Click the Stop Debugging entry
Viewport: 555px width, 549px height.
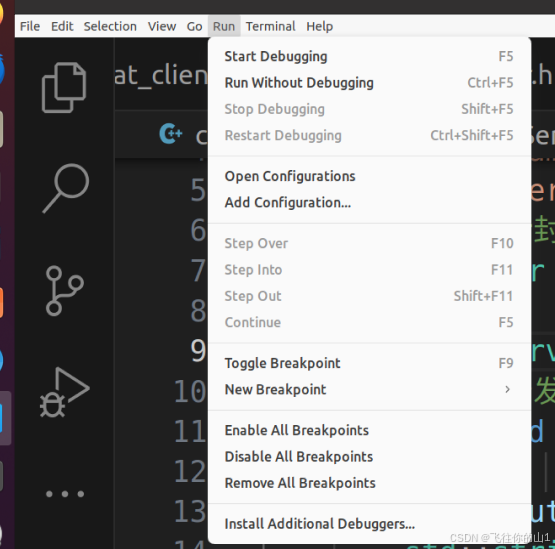pos(369,109)
